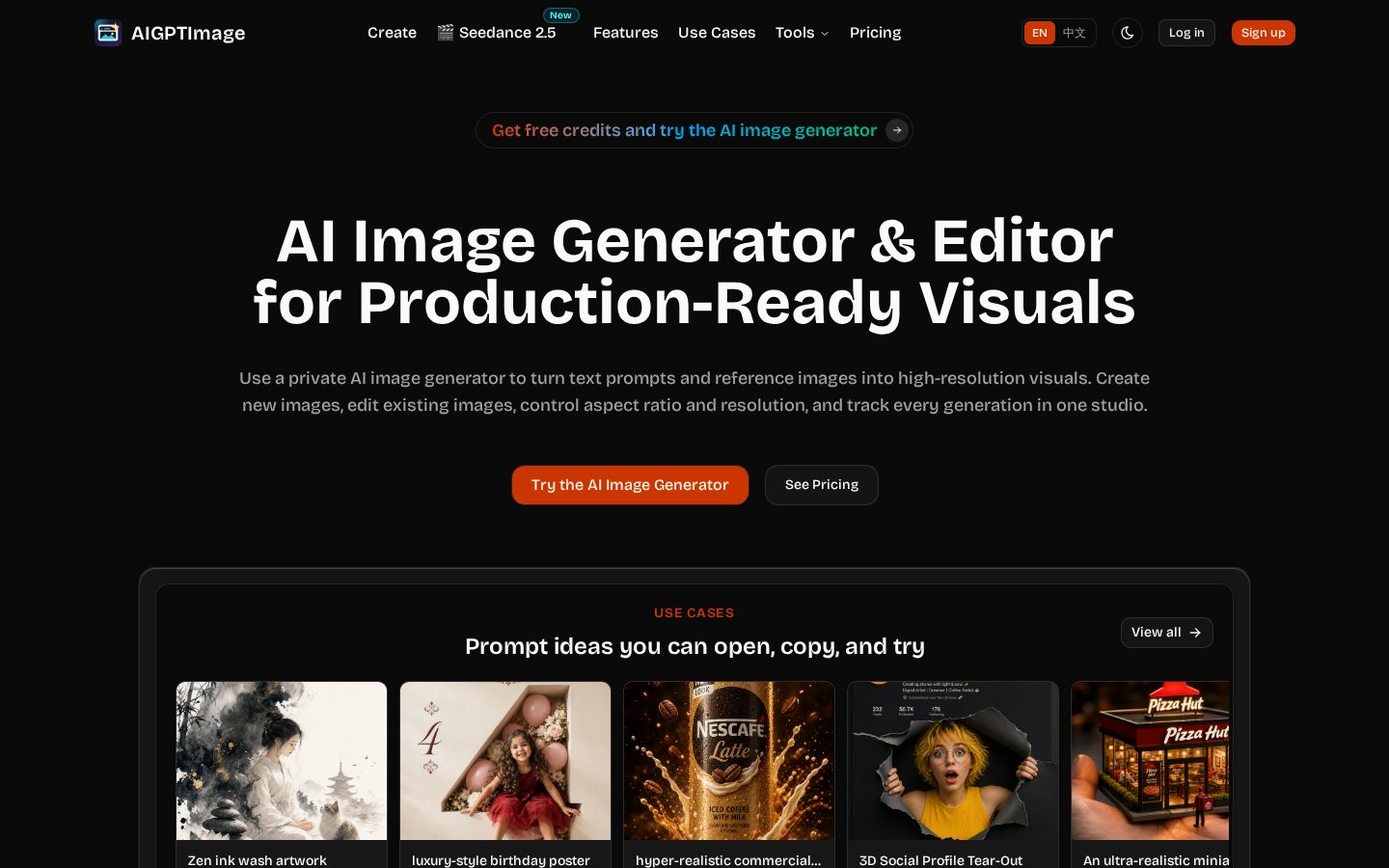1389x868 pixels.
Task: Toggle dark mode moon icon
Action: point(1127,33)
